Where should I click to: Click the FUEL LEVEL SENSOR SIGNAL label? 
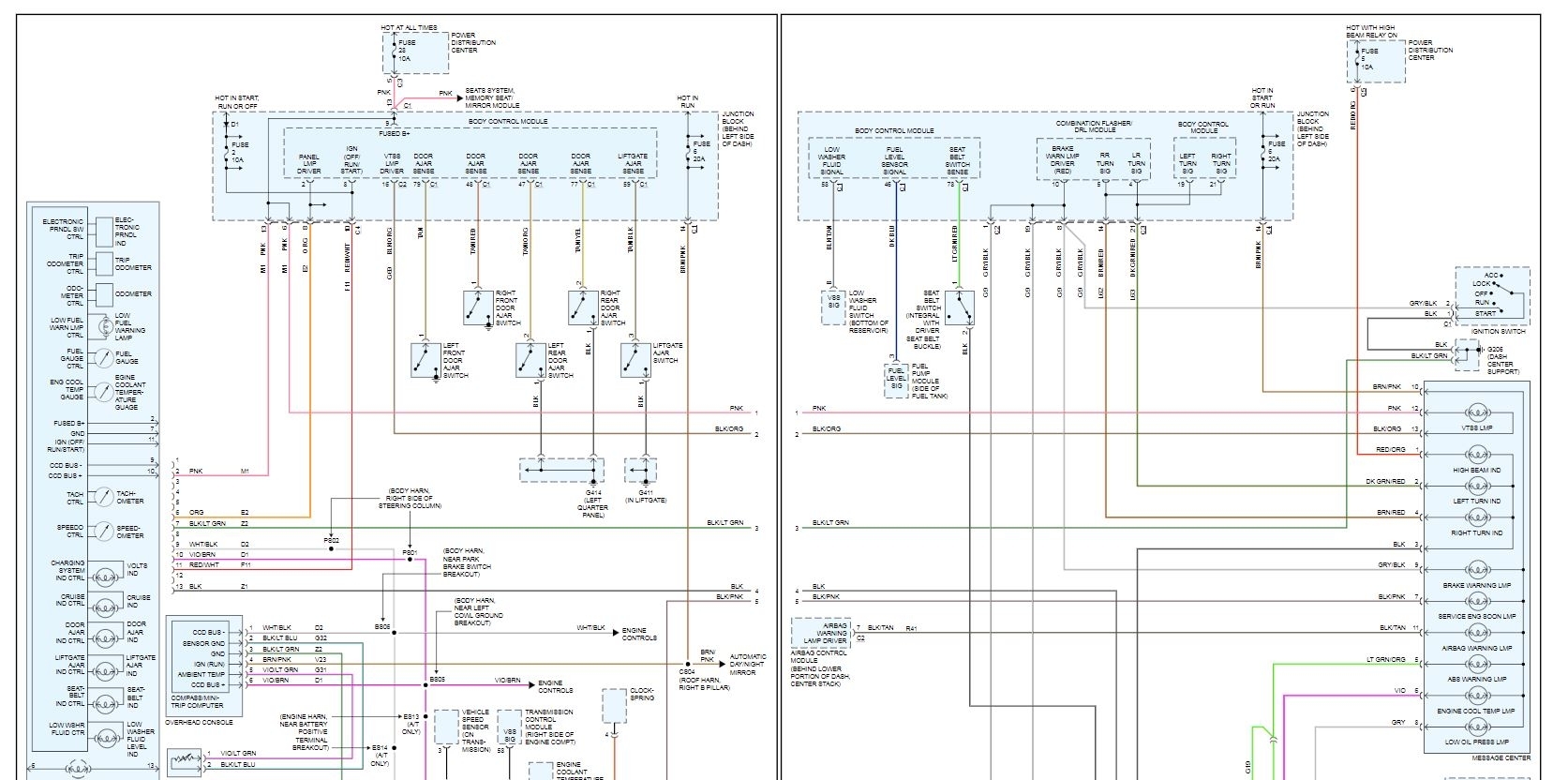(895, 160)
